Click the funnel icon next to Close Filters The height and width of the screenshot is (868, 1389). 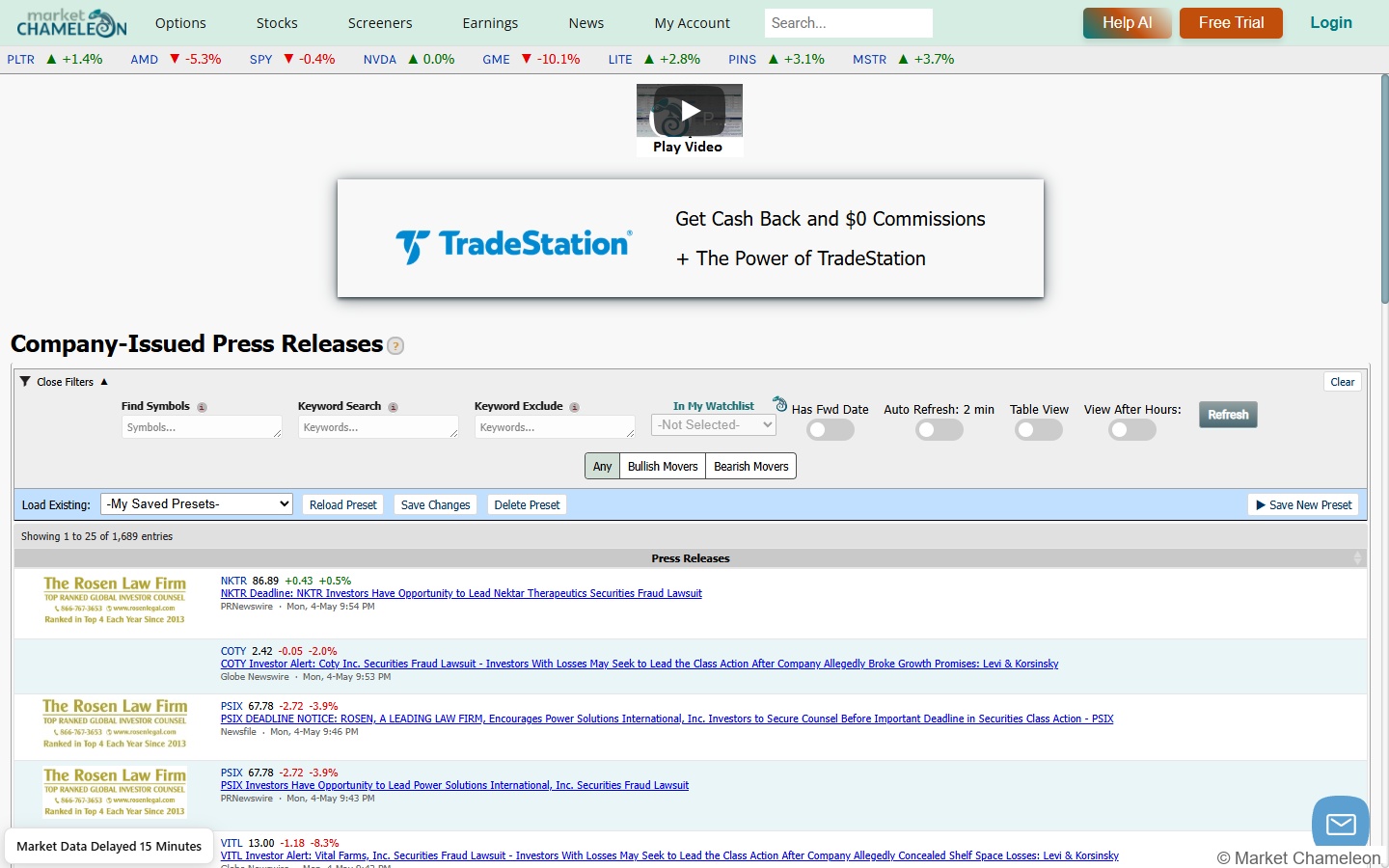[25, 382]
